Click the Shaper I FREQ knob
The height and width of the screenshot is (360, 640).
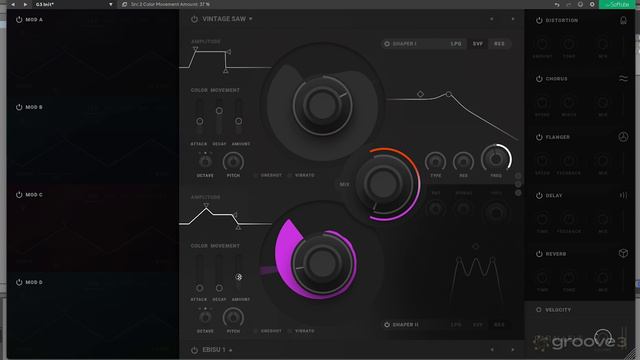point(496,159)
